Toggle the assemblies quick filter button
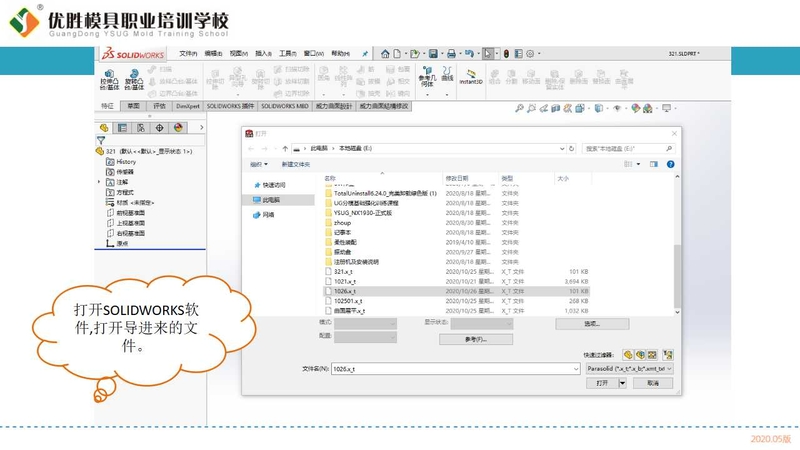The width and height of the screenshot is (800, 450). tap(640, 354)
